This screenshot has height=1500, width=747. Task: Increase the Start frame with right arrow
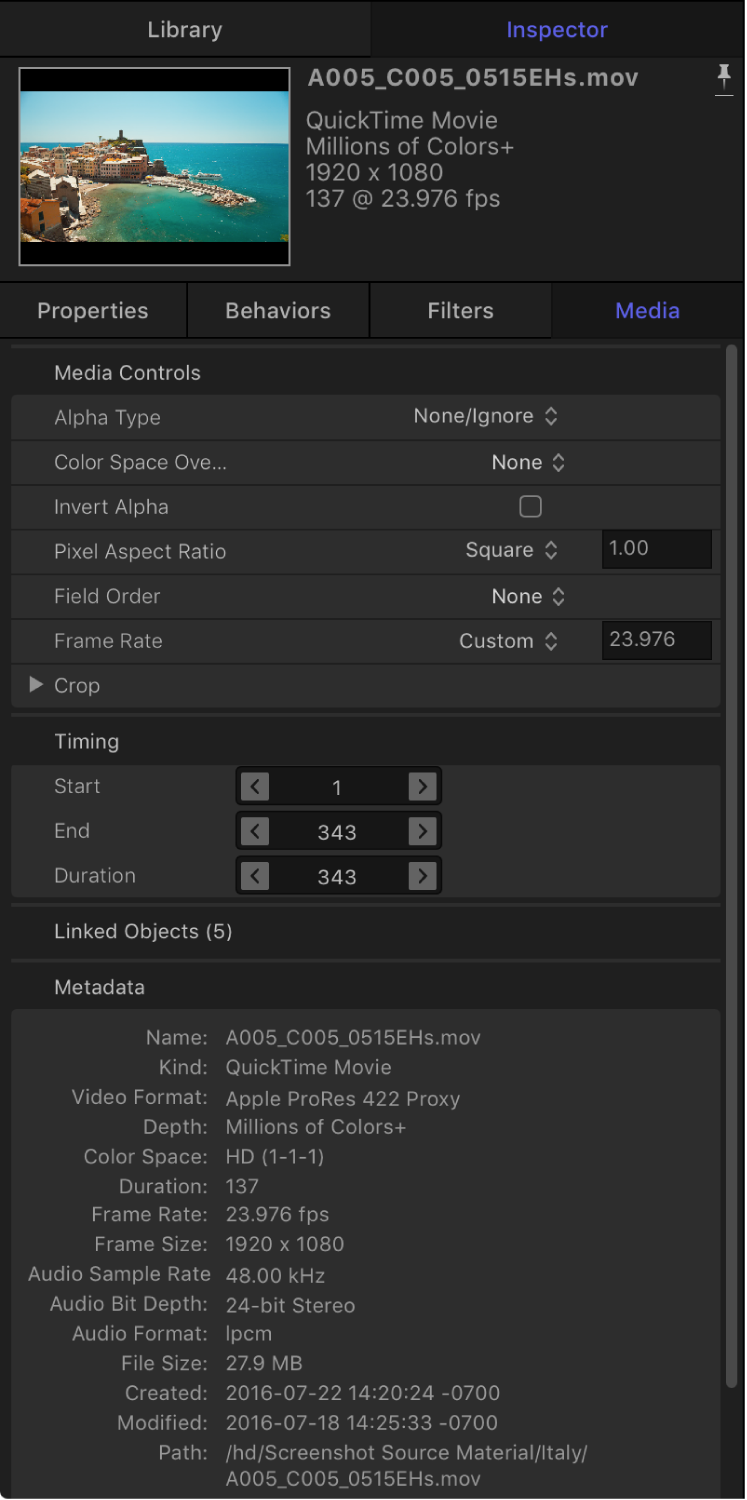coord(423,787)
